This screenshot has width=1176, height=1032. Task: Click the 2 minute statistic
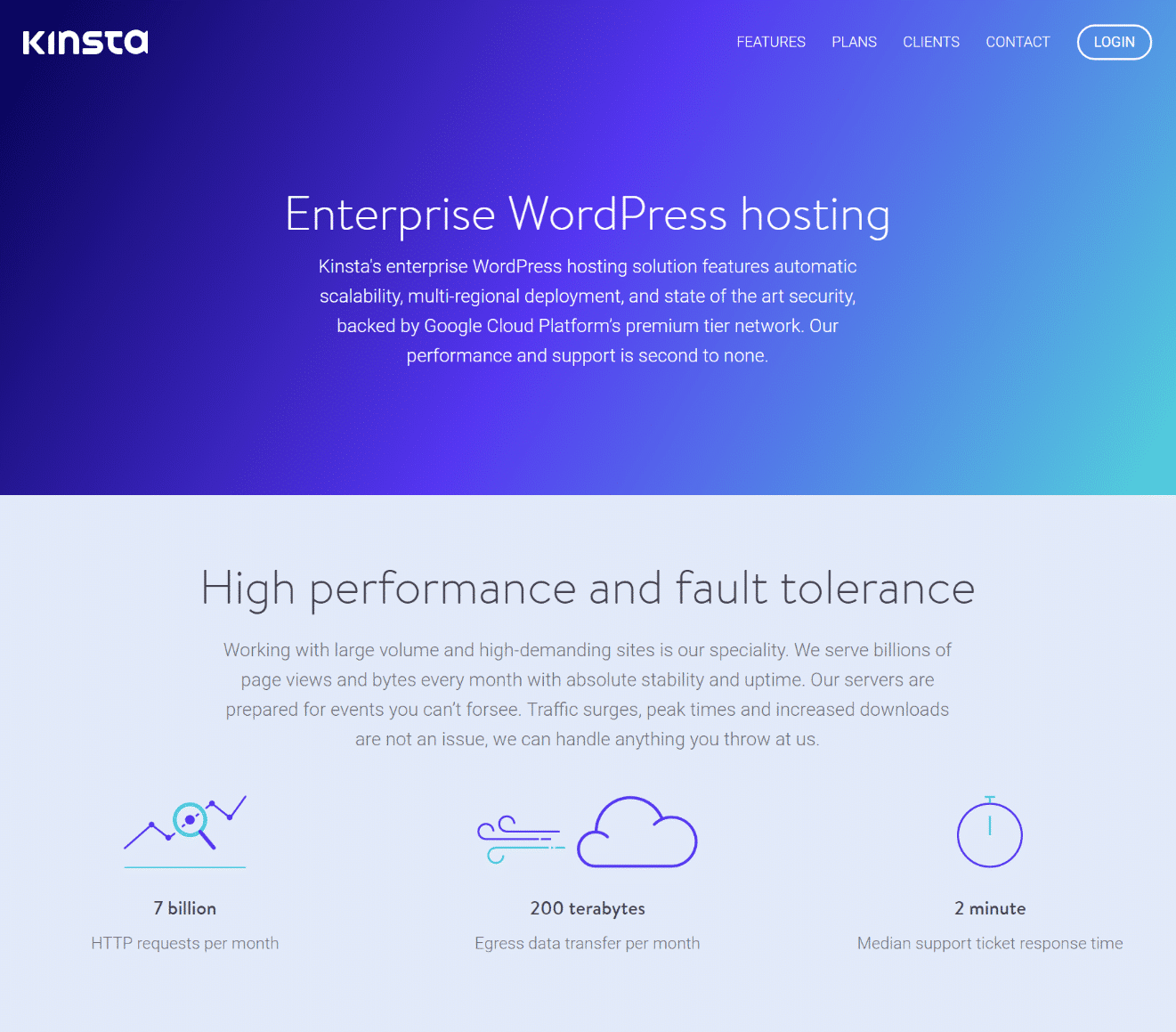click(x=990, y=908)
